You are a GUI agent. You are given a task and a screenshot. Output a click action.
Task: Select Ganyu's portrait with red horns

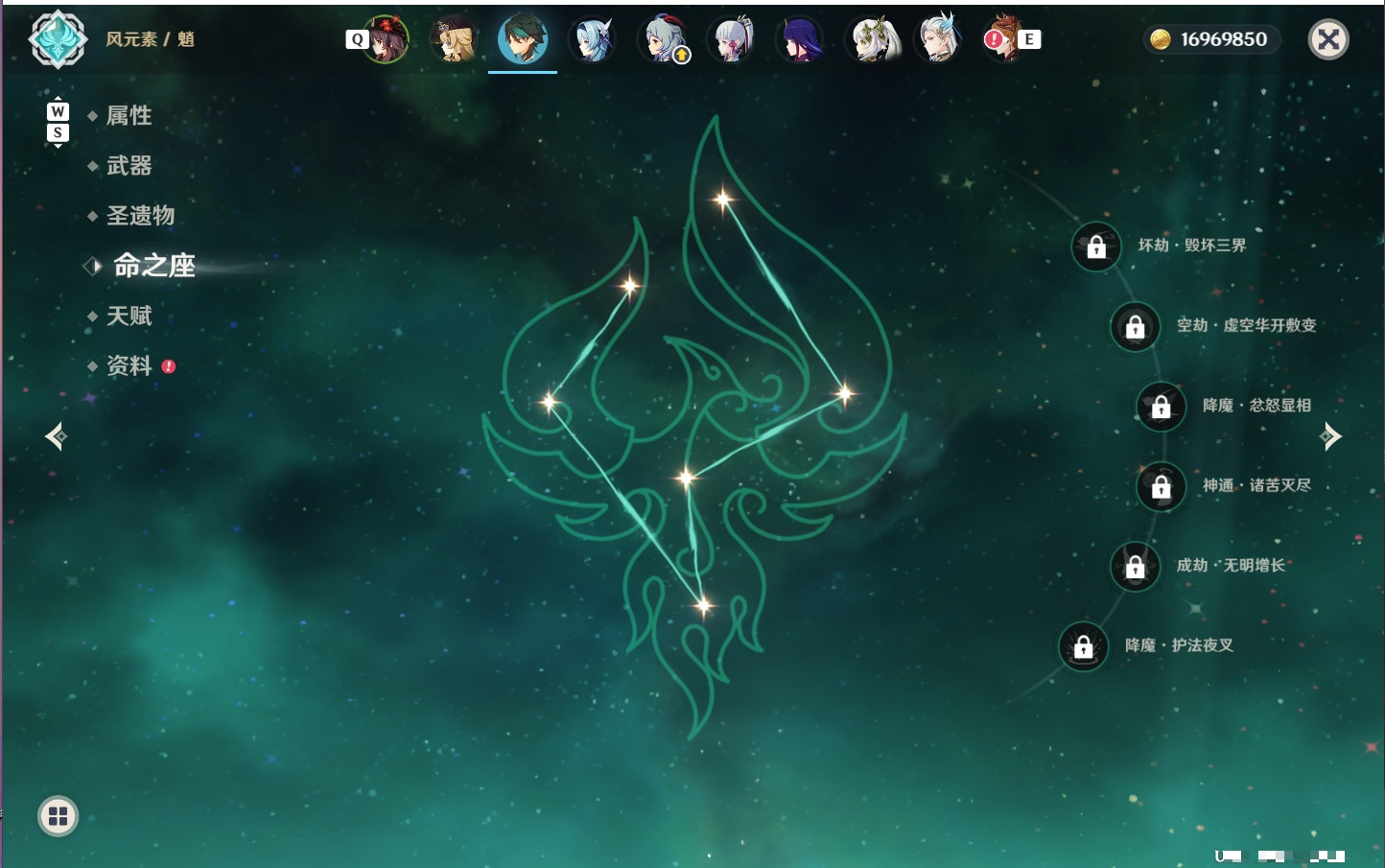click(662, 39)
